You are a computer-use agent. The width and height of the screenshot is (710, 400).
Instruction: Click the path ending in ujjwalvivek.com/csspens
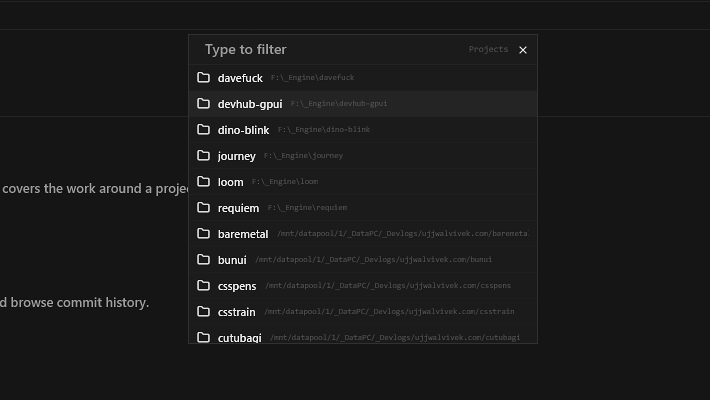(x=388, y=285)
